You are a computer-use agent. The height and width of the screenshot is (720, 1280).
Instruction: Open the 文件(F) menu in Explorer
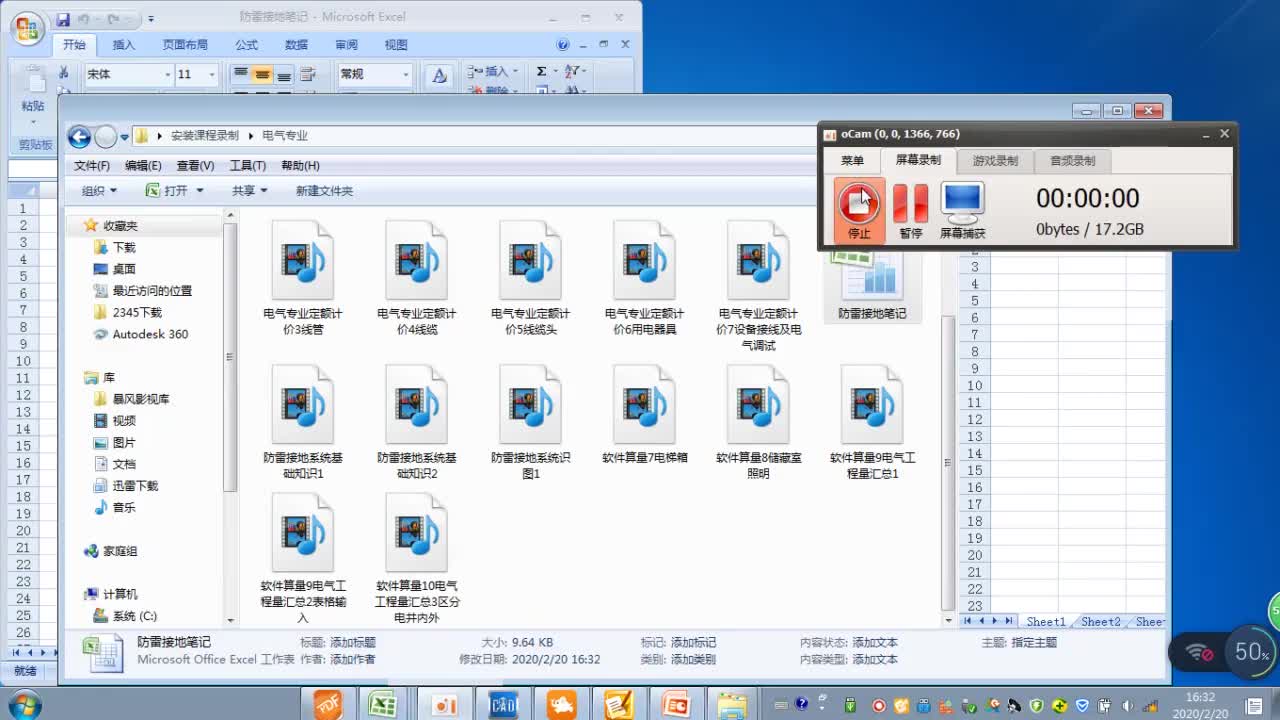tap(92, 166)
